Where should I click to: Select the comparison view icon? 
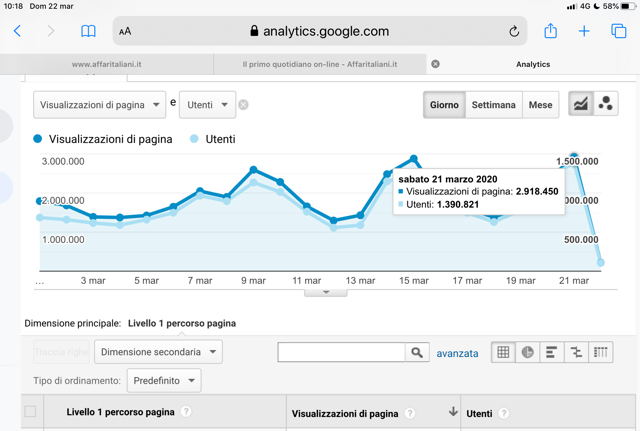click(x=576, y=352)
